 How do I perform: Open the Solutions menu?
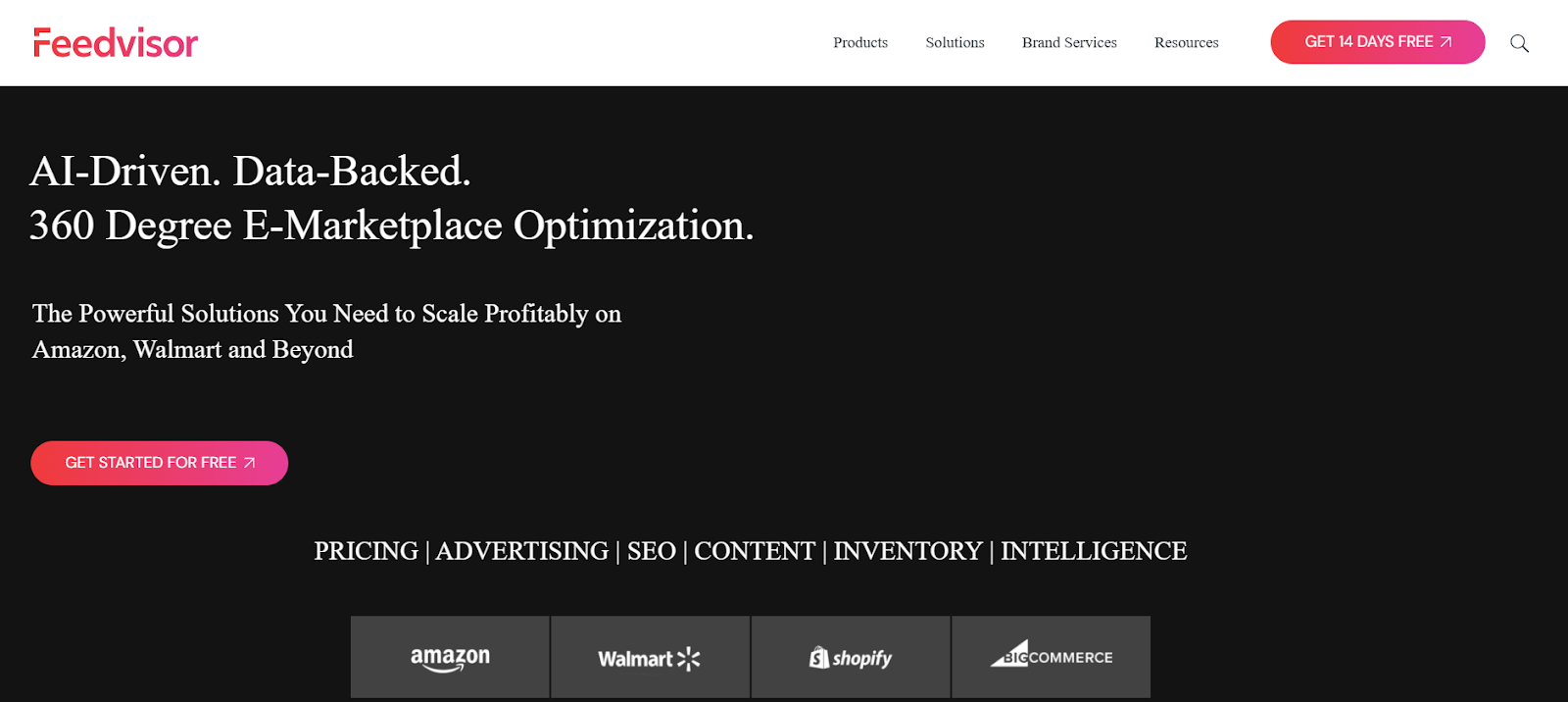[x=955, y=43]
